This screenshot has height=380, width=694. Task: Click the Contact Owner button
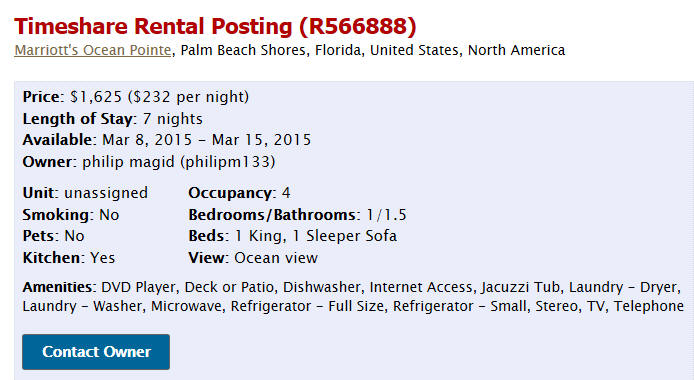(96, 352)
